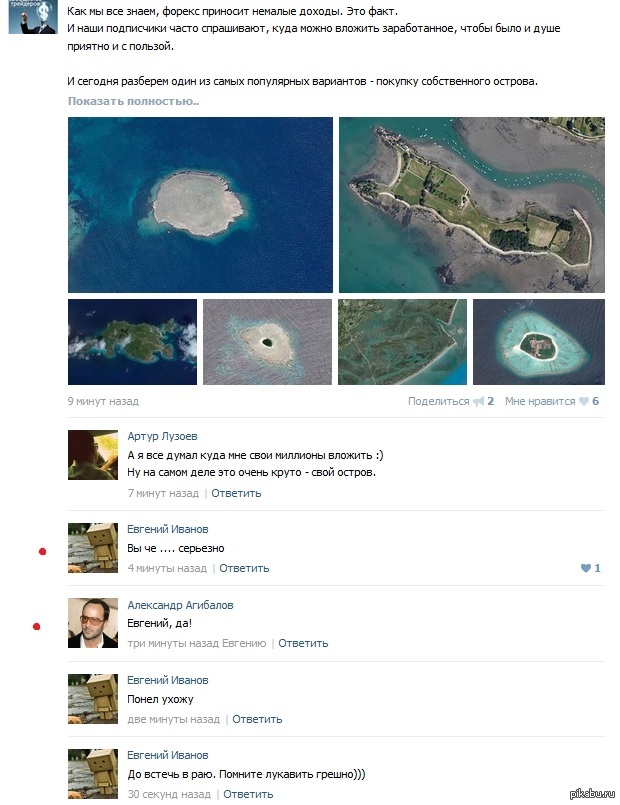The width and height of the screenshot is (620, 805).
Task: Open the group avatar at top left
Action: (33, 17)
